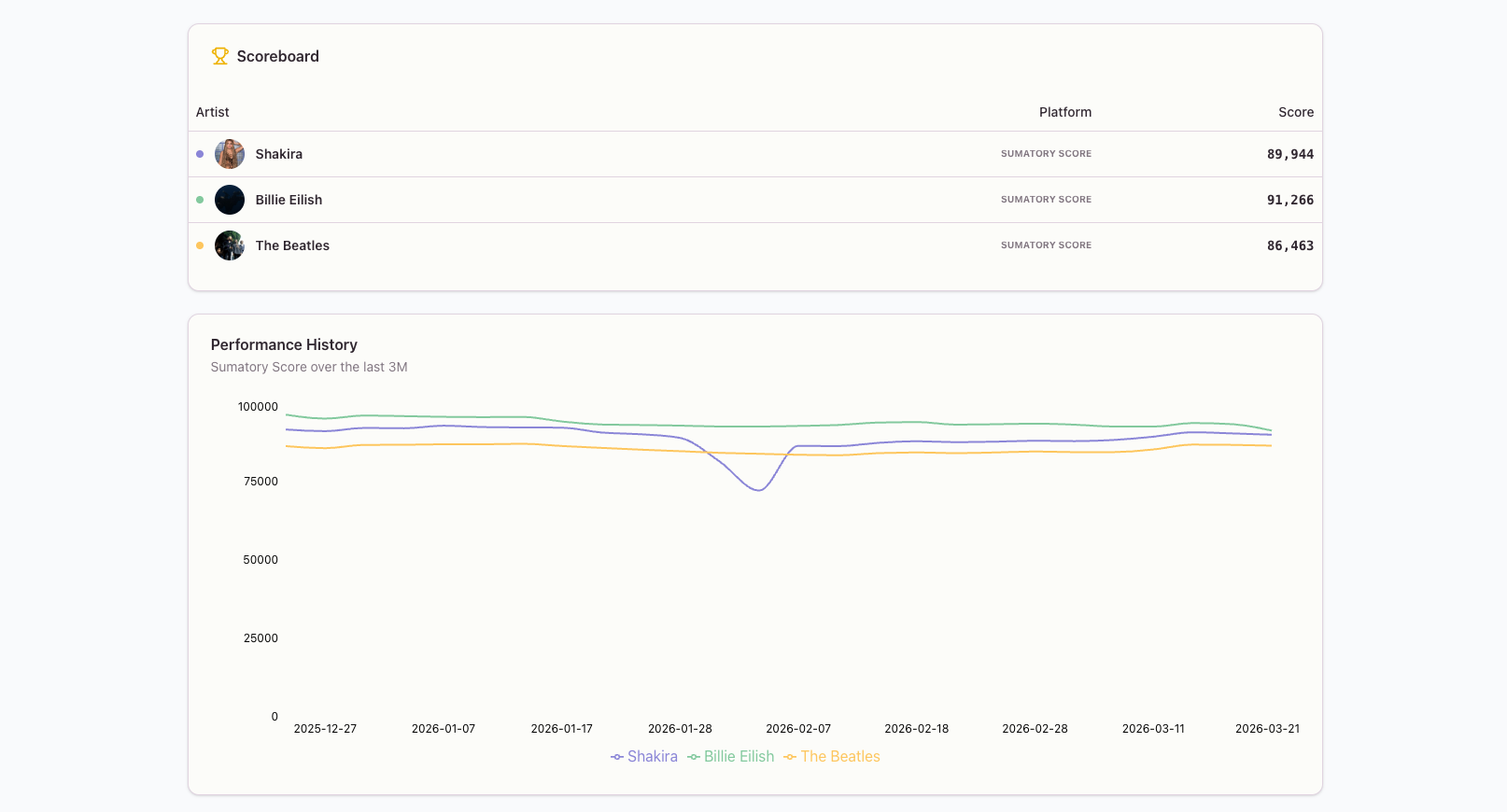This screenshot has width=1507, height=812.
Task: Click Billie Eilish's green color dot
Action: pos(200,200)
